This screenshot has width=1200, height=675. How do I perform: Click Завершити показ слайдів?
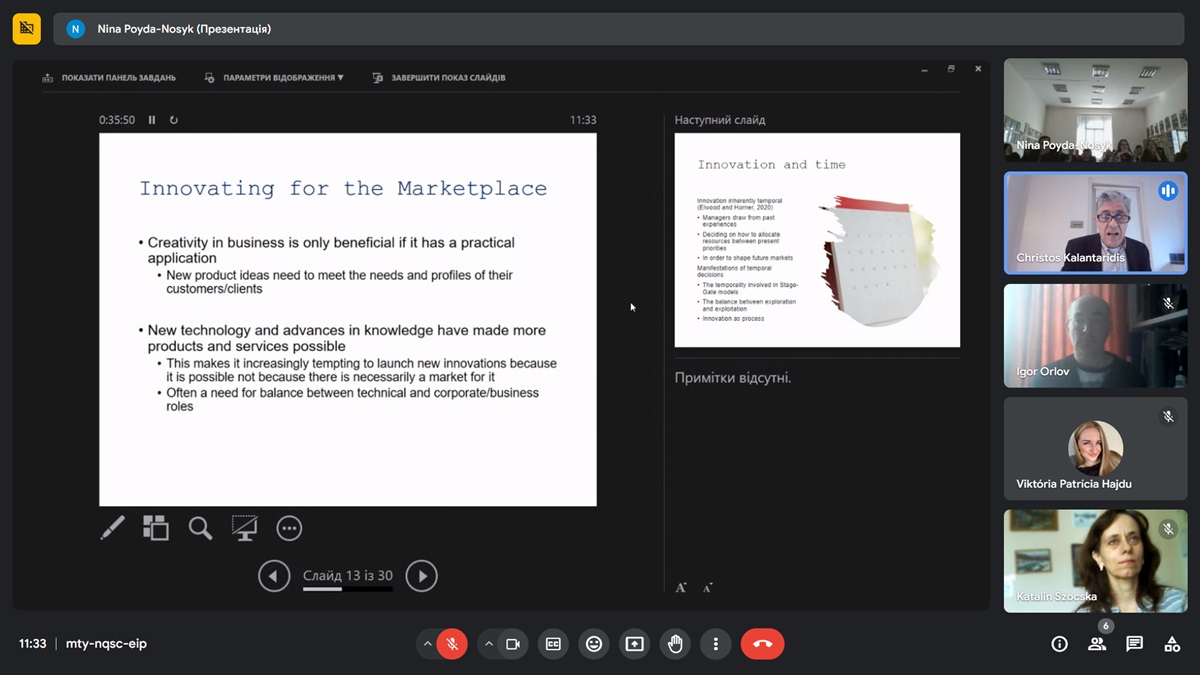click(x=439, y=78)
